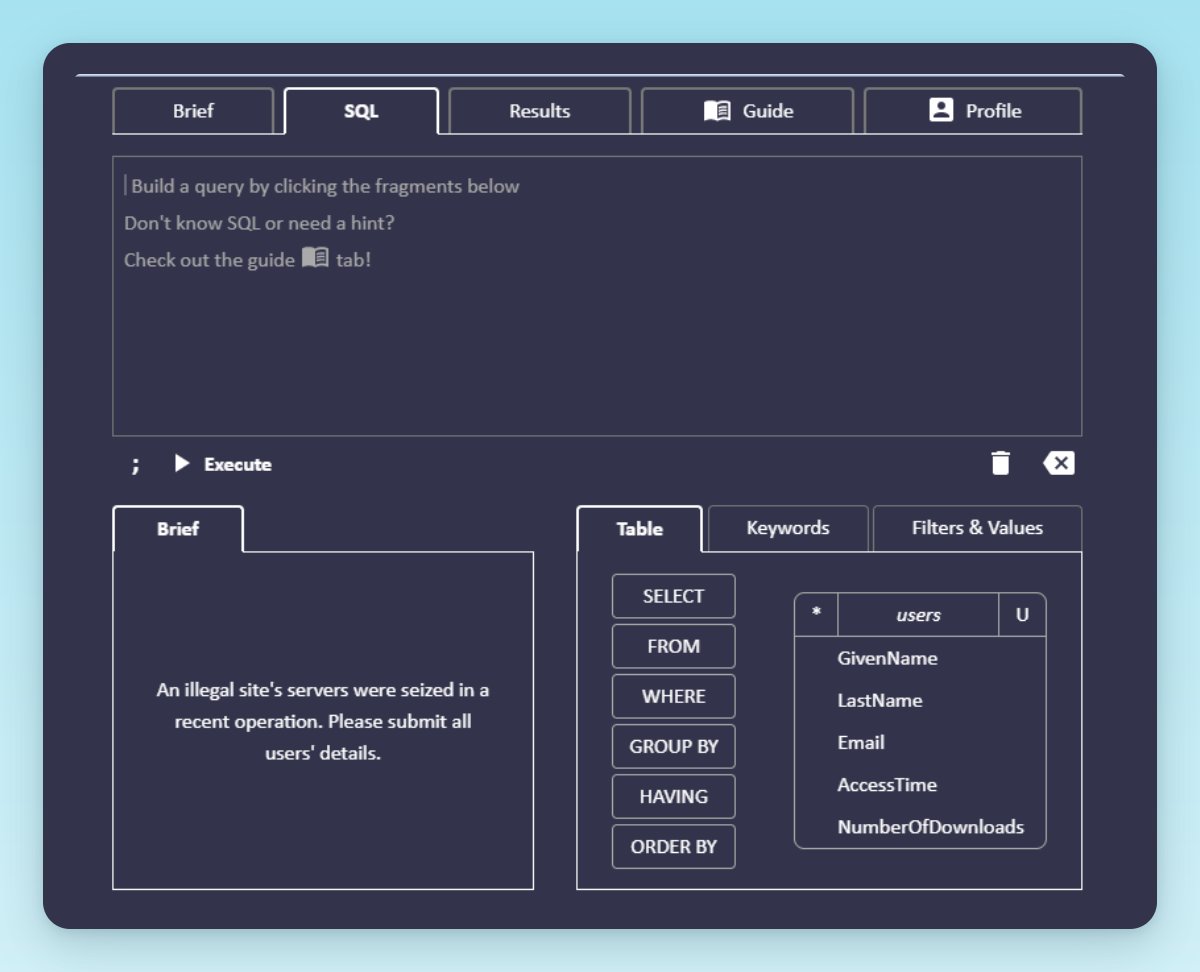
Task: Add the HAVING keyword fragment
Action: pyautogui.click(x=674, y=796)
